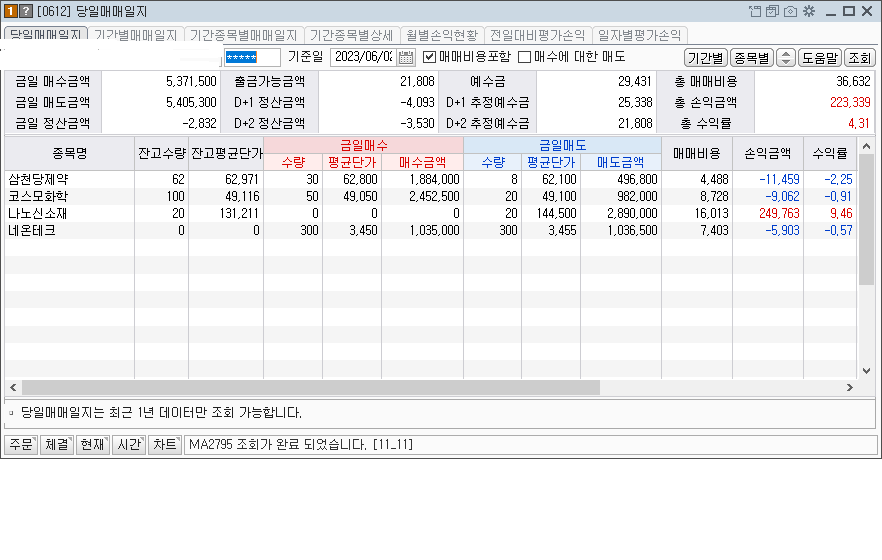
Task: Click total profit value 223,339
Action: (x=850, y=102)
